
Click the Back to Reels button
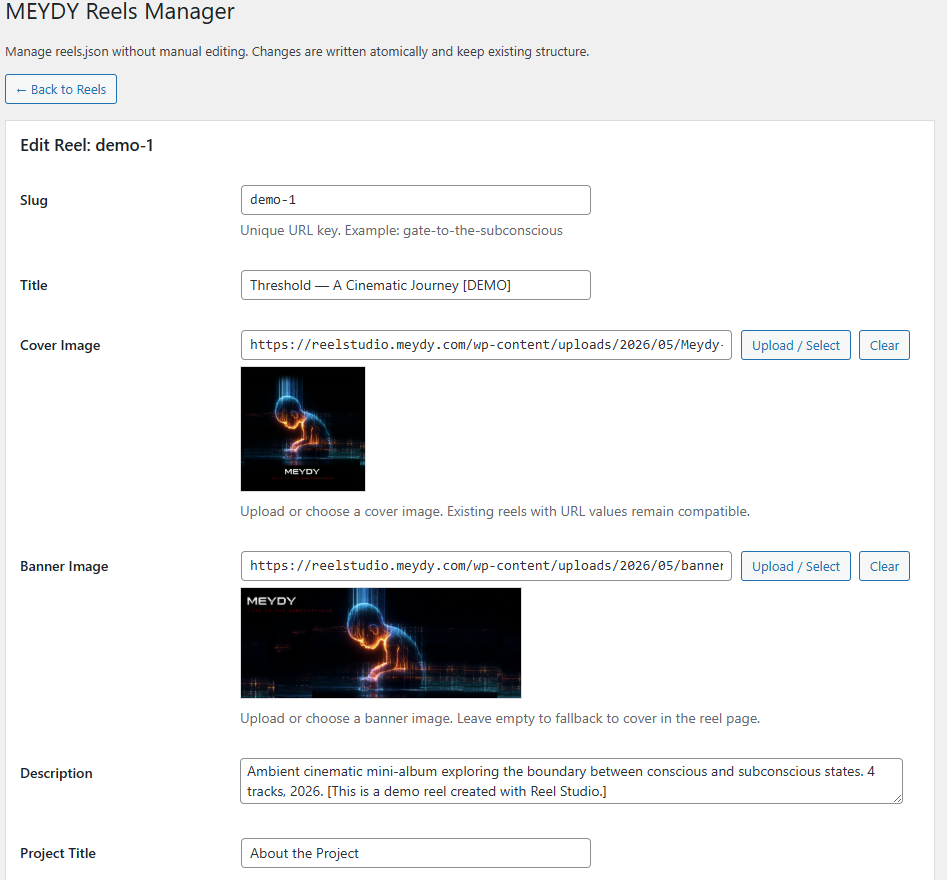click(x=61, y=89)
